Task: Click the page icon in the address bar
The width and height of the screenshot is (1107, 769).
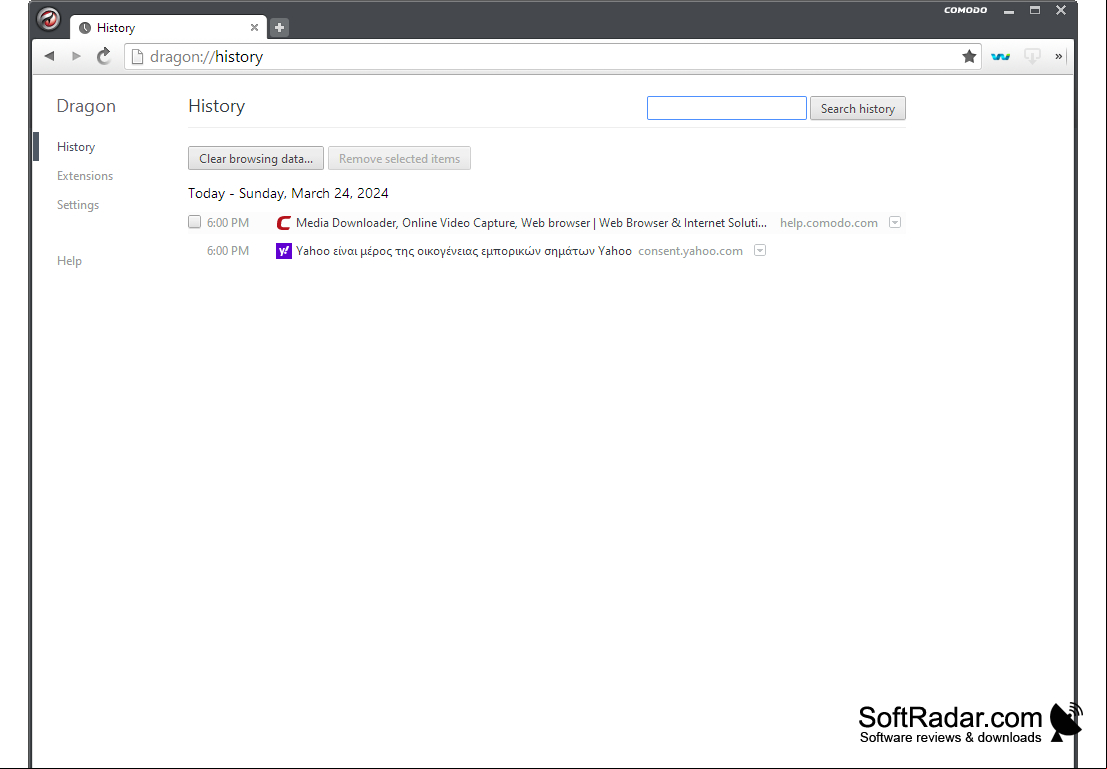Action: pyautogui.click(x=138, y=56)
